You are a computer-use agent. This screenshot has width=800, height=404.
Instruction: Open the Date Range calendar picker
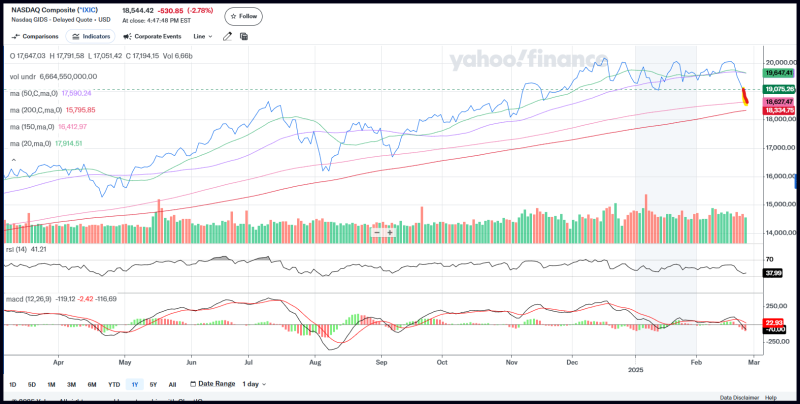pyautogui.click(x=212, y=384)
